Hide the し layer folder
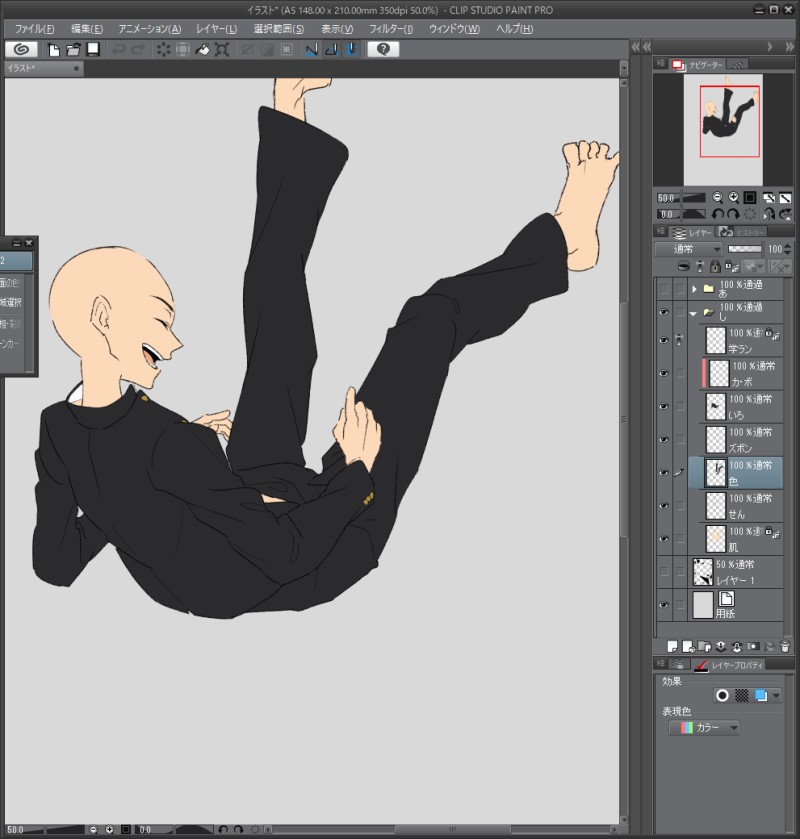Screen dimensions: 800x839 click(x=664, y=312)
